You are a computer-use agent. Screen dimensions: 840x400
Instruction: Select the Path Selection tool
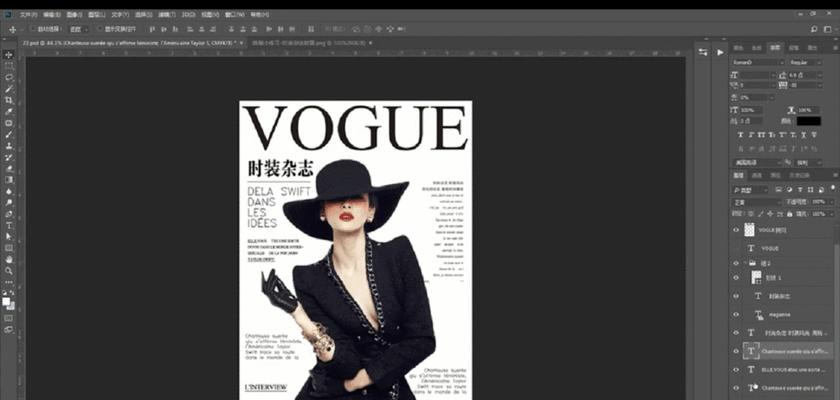[x=9, y=236]
